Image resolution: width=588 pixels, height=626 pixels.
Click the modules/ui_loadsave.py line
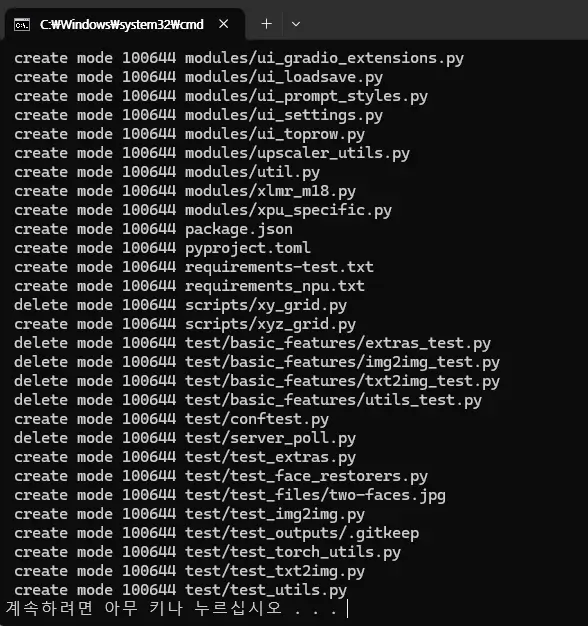coord(198,77)
